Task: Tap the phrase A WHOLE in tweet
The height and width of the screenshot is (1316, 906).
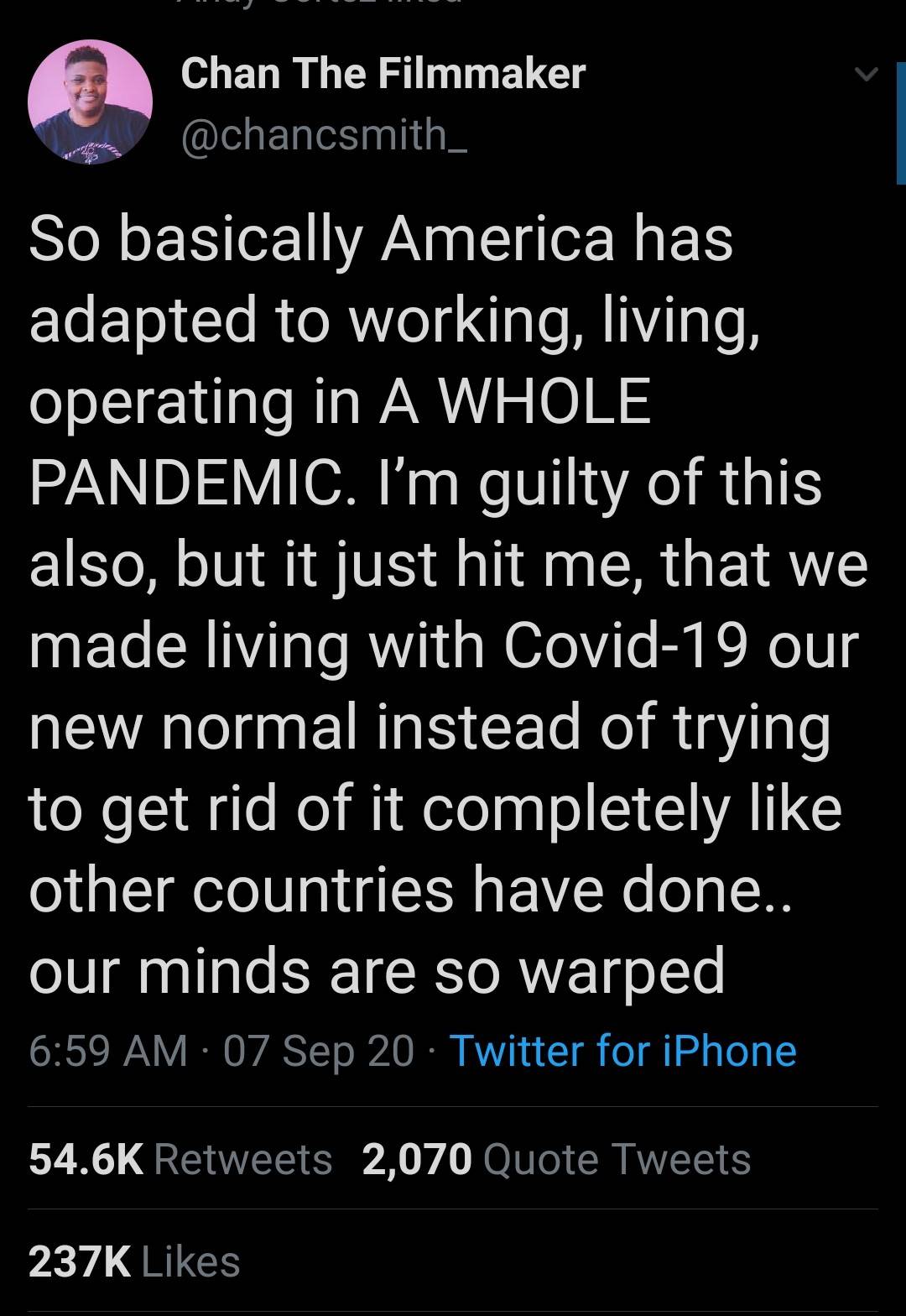Action: click(516, 402)
